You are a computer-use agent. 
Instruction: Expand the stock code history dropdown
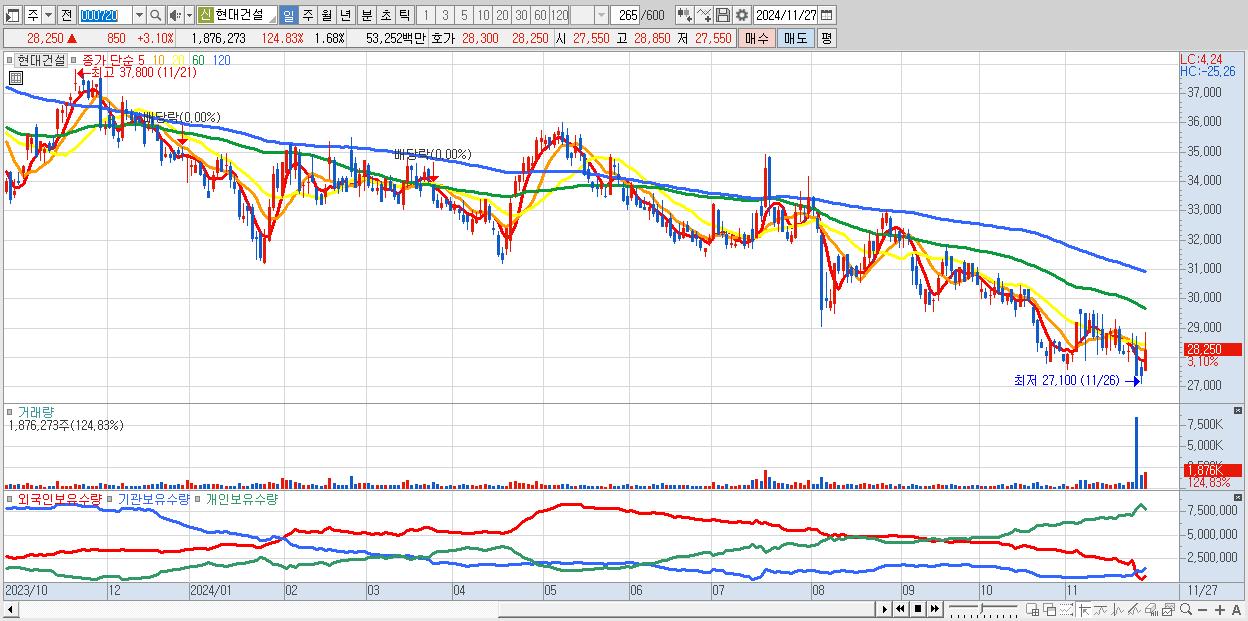click(139, 15)
